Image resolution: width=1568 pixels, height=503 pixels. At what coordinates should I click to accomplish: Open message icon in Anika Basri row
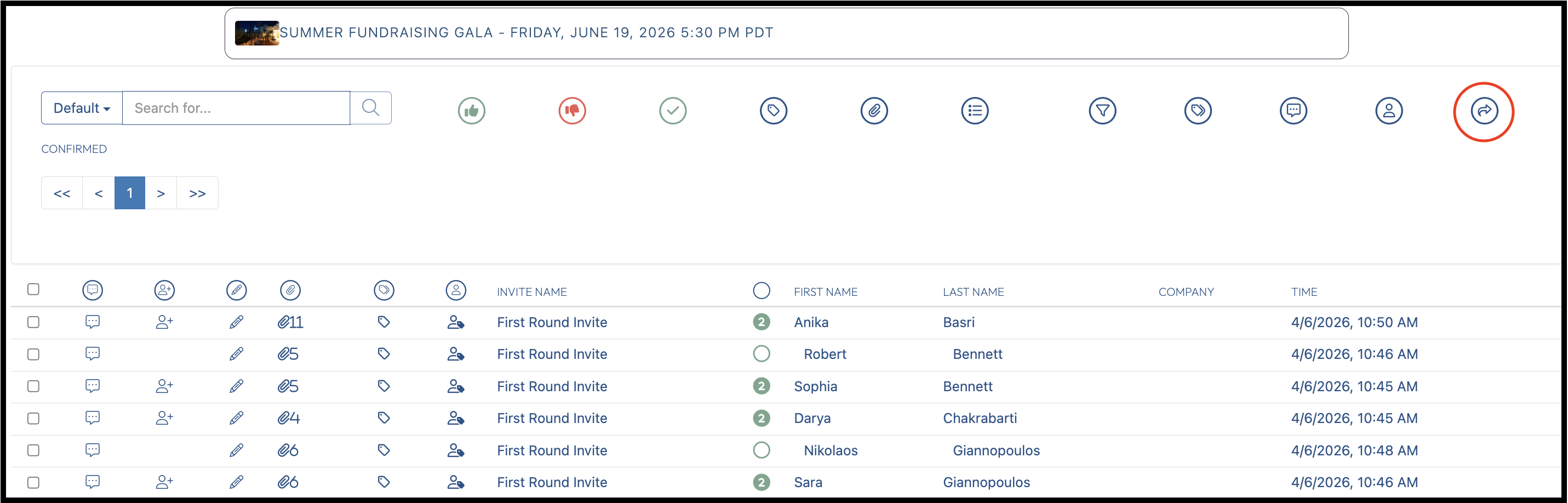pos(93,322)
